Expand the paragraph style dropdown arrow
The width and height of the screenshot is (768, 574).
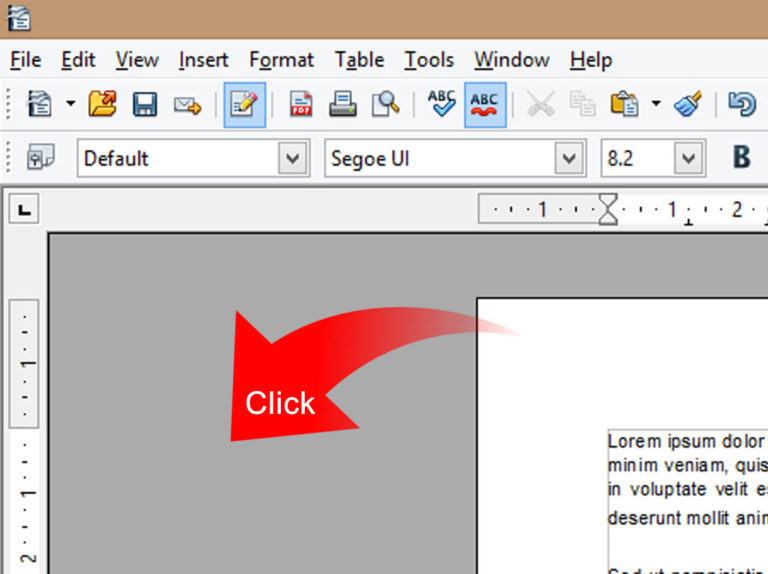click(x=293, y=158)
